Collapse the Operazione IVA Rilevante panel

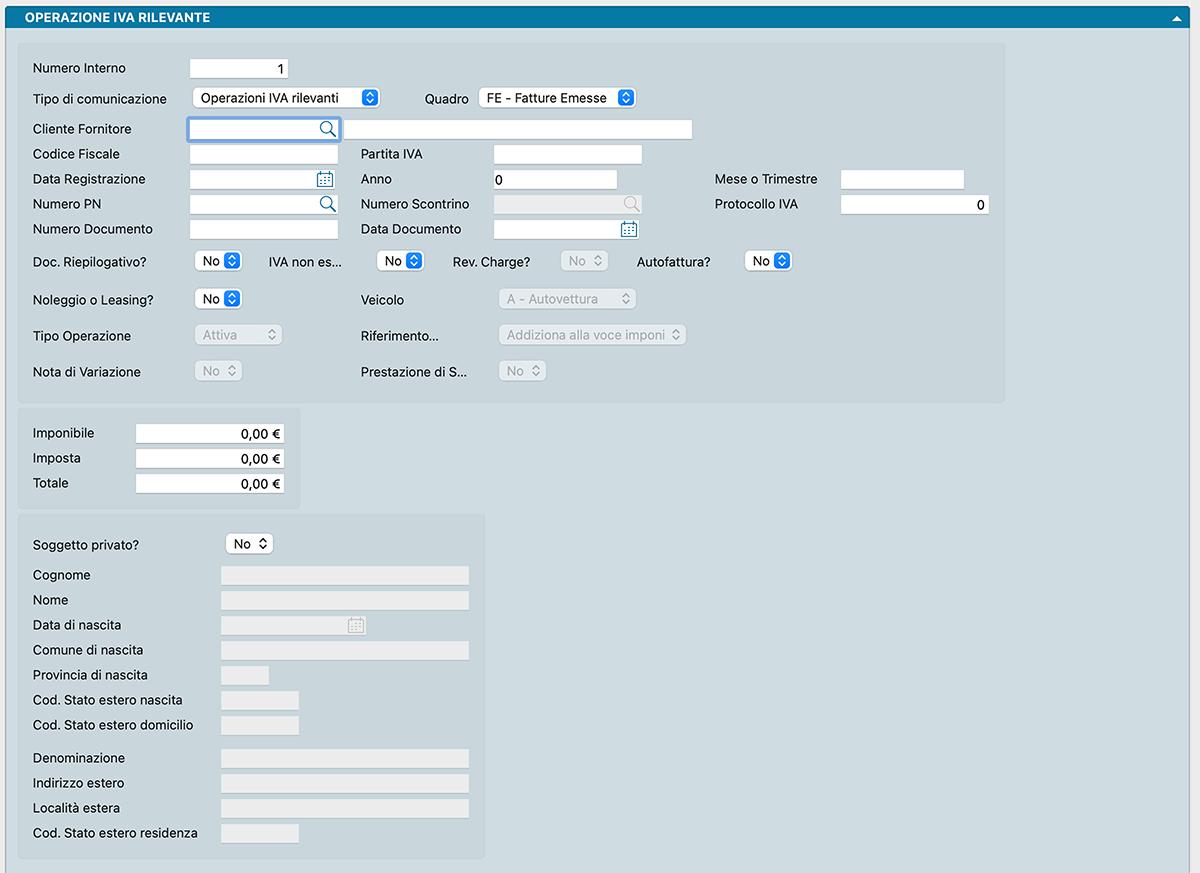coord(1181,18)
